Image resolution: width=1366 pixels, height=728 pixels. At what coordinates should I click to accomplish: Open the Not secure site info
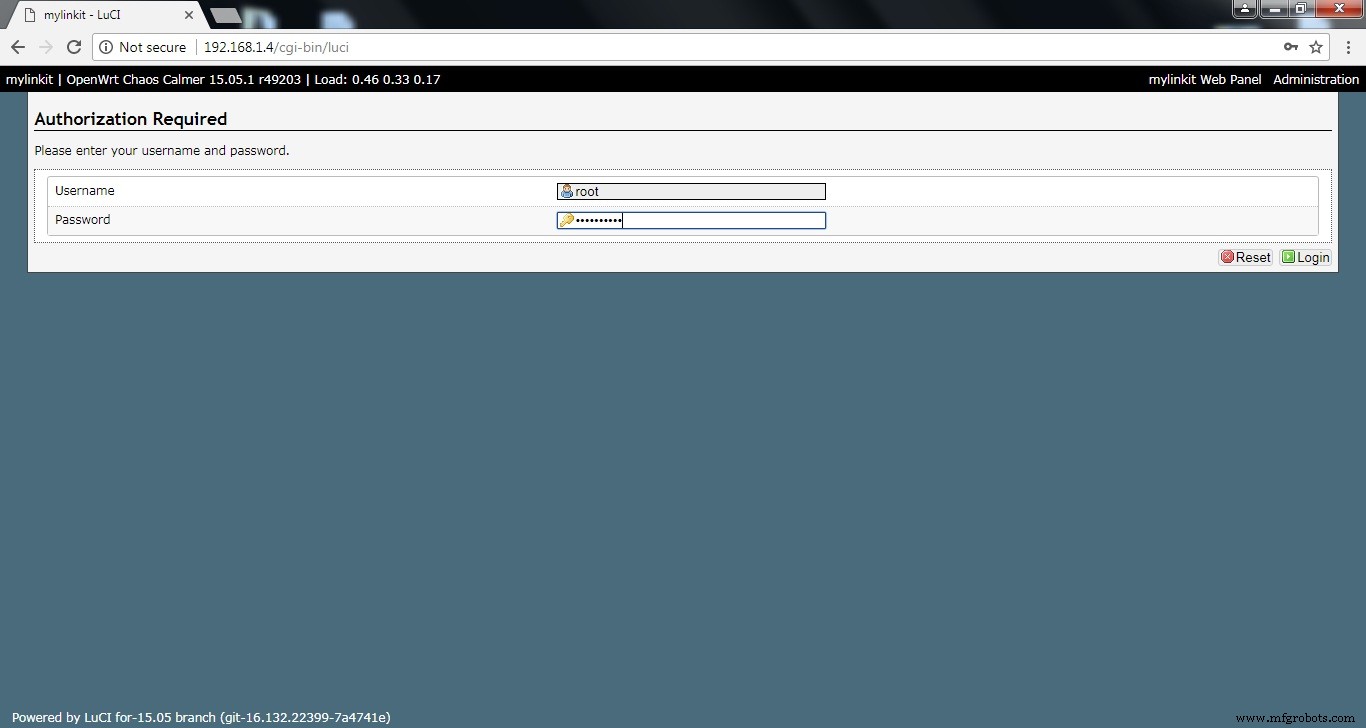click(143, 47)
